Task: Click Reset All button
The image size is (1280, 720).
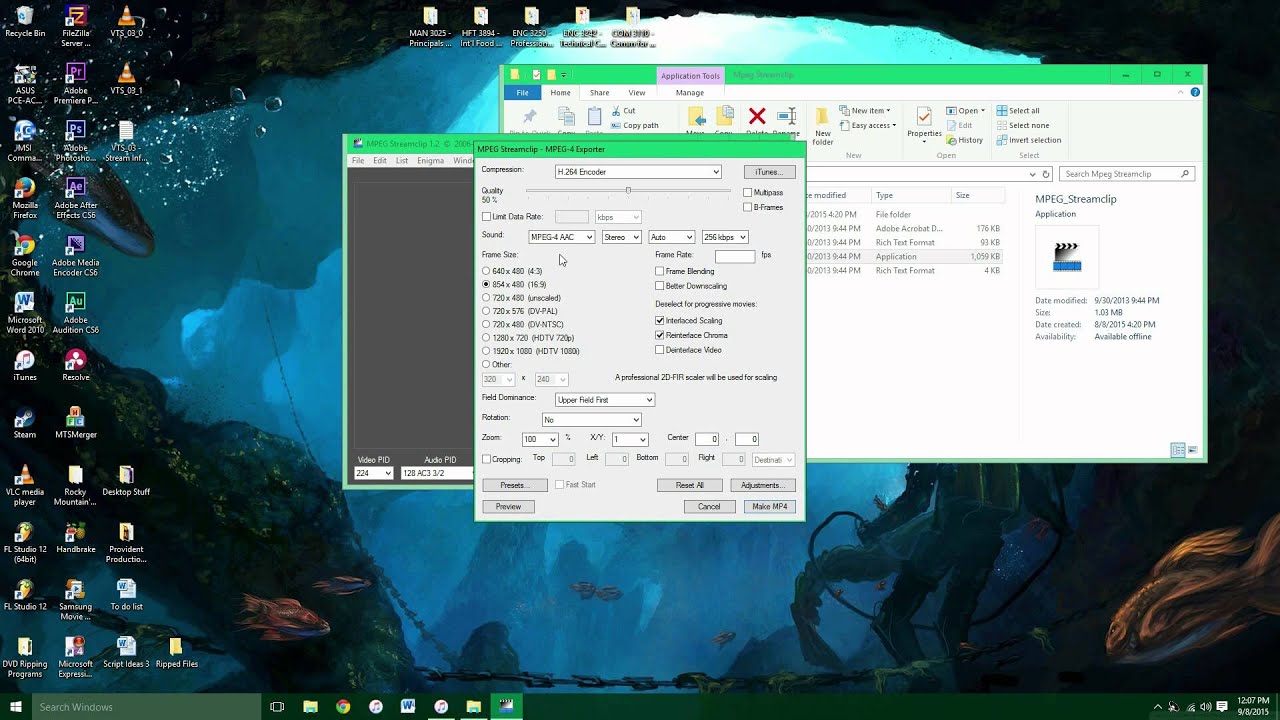Action: point(690,485)
